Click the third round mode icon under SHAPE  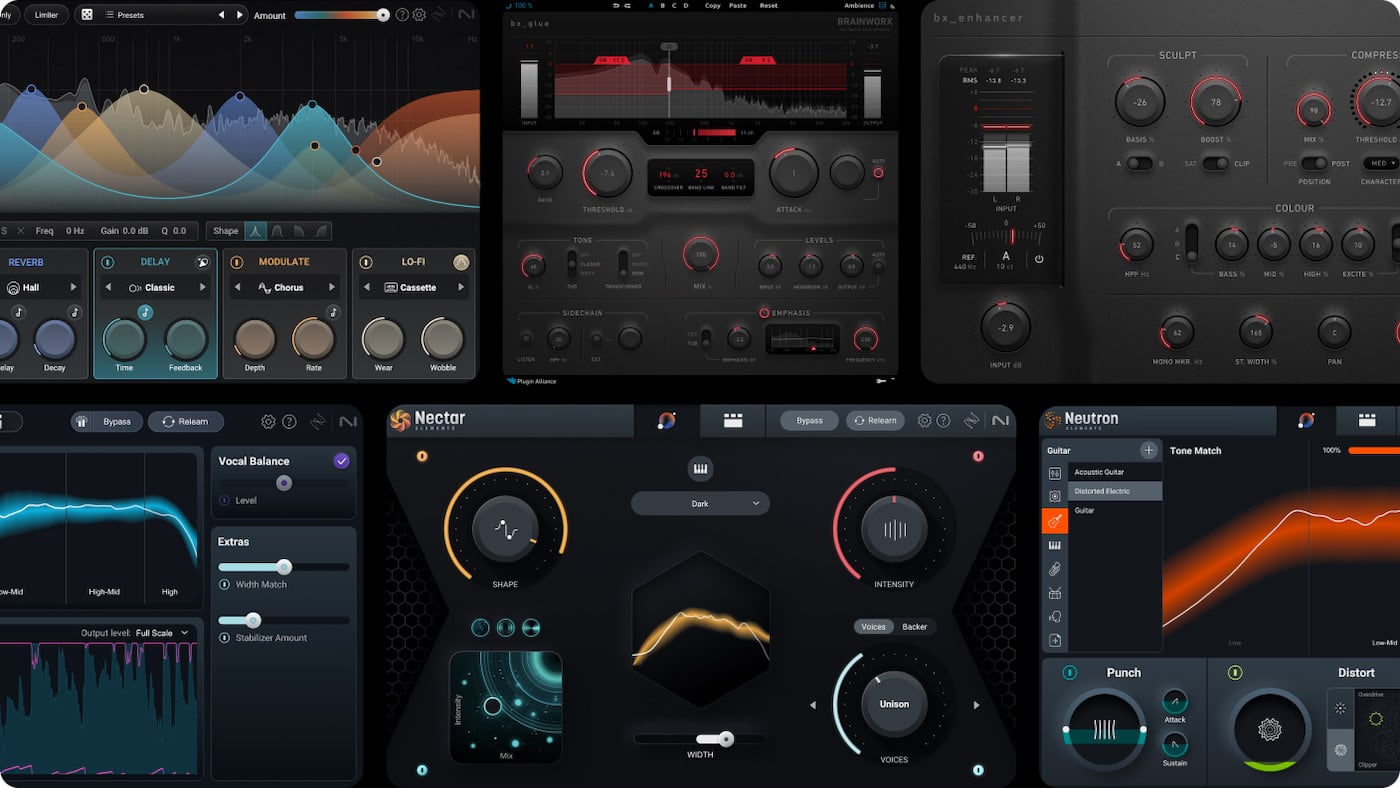[x=531, y=628]
